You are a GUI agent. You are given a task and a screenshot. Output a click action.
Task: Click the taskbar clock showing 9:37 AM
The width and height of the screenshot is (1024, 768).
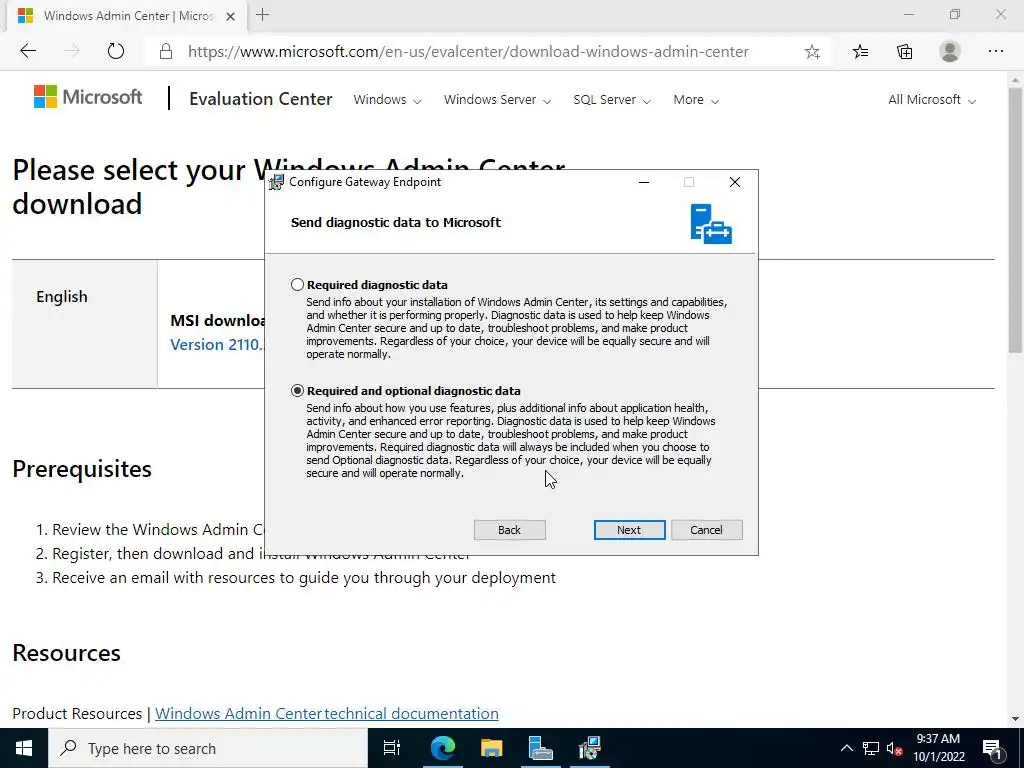(938, 748)
